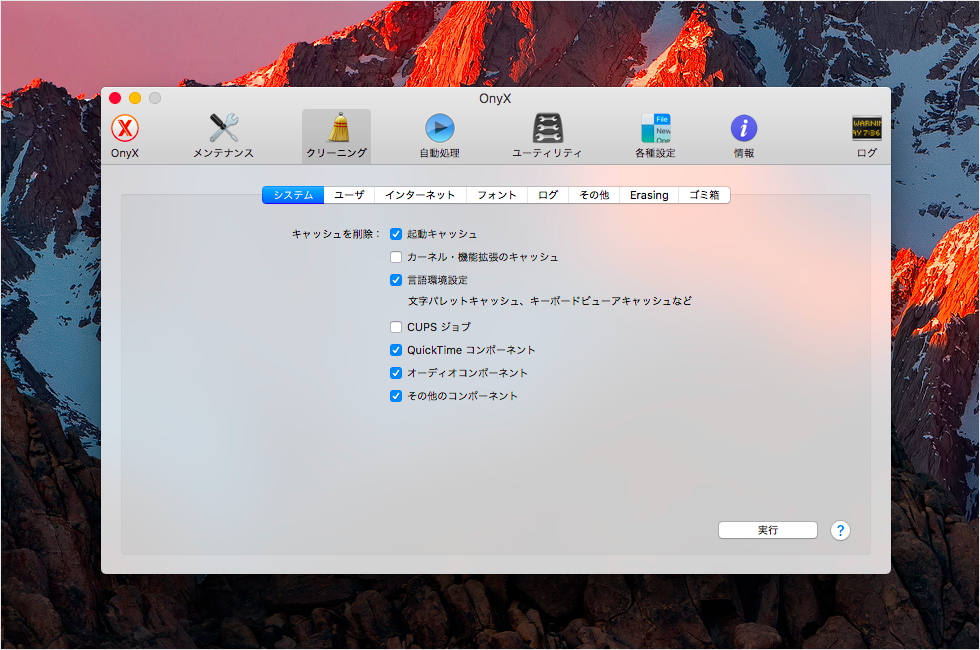Switch to the その他 tab

594,195
